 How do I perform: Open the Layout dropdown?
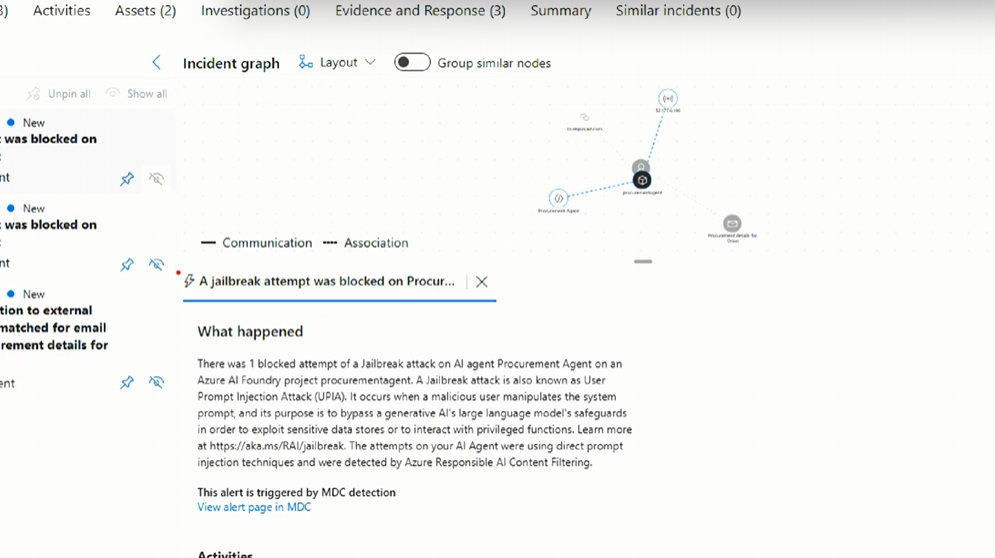[x=338, y=62]
